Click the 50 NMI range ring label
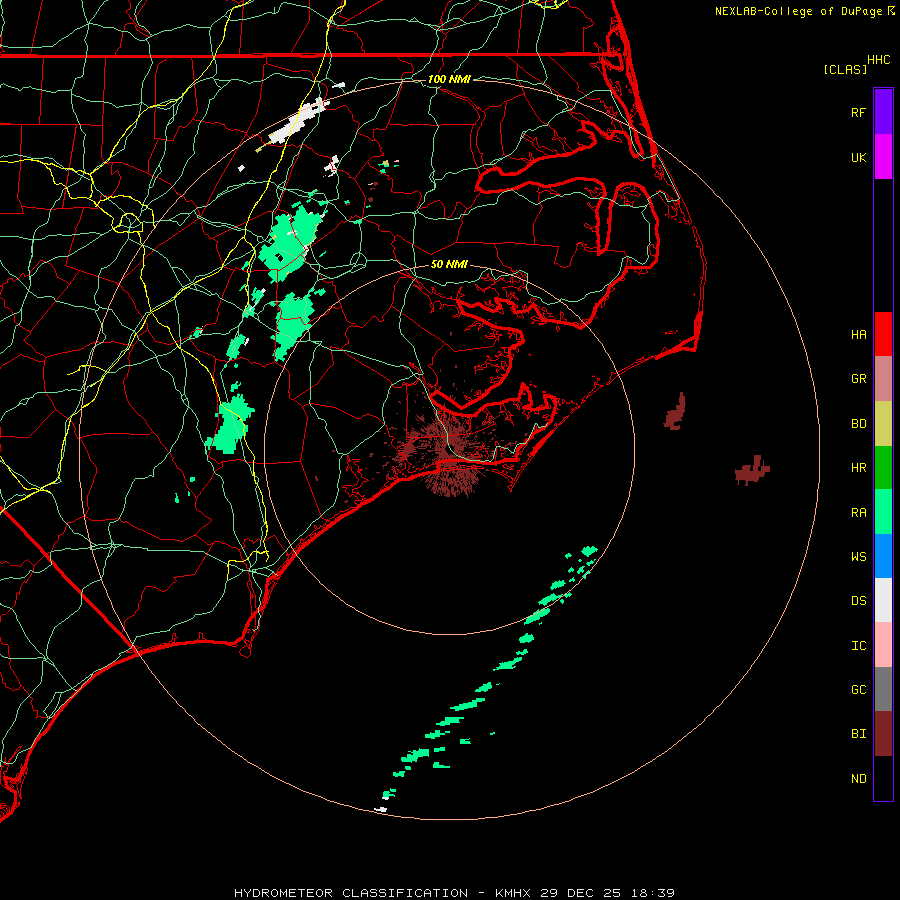Screen dimensions: 900x900 (449, 264)
